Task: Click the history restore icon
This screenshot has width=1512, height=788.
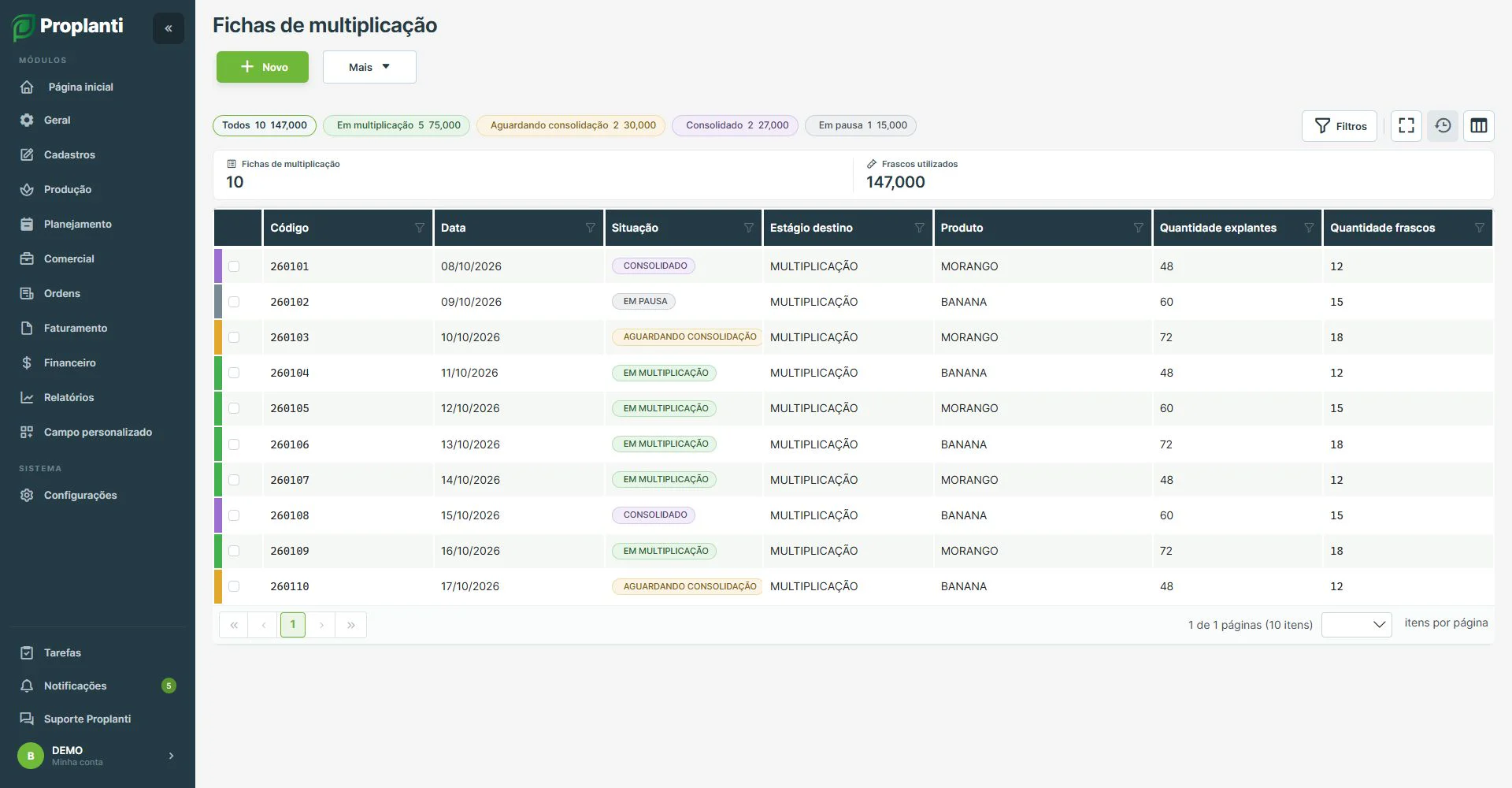Action: tap(1443, 126)
